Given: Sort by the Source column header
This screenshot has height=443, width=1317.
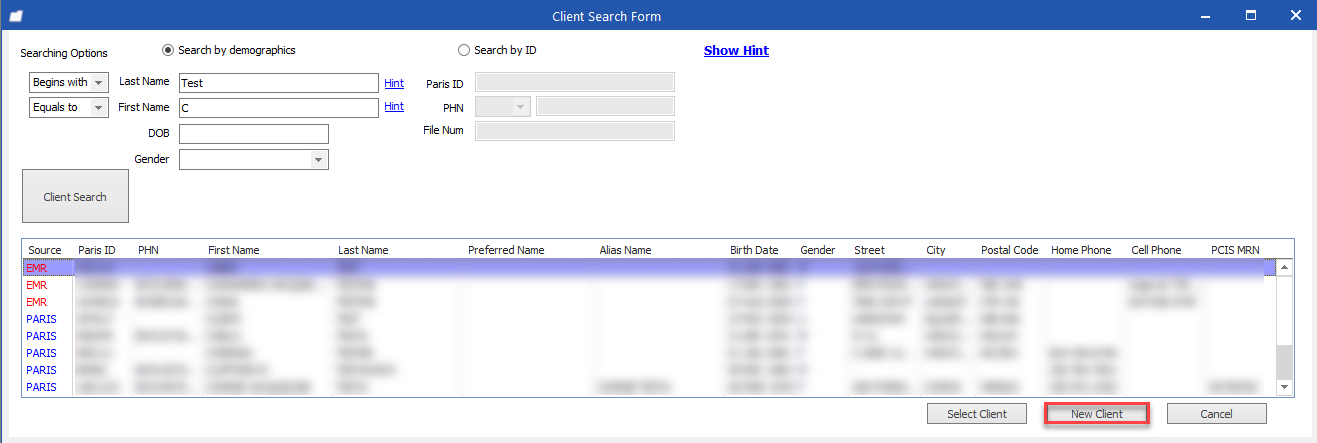Looking at the screenshot, I should (45, 250).
